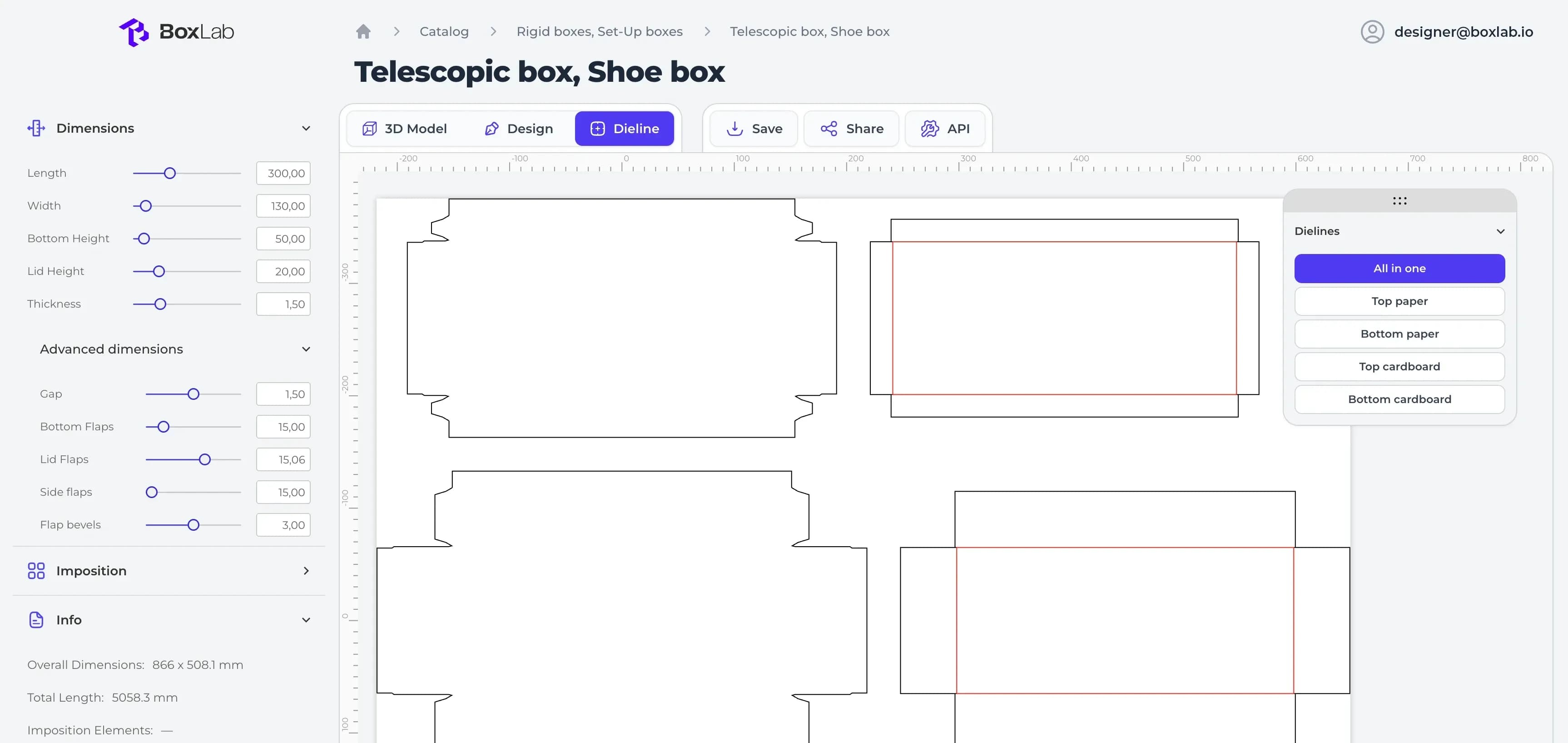Collapse the Advanced dimensions section

(x=306, y=349)
